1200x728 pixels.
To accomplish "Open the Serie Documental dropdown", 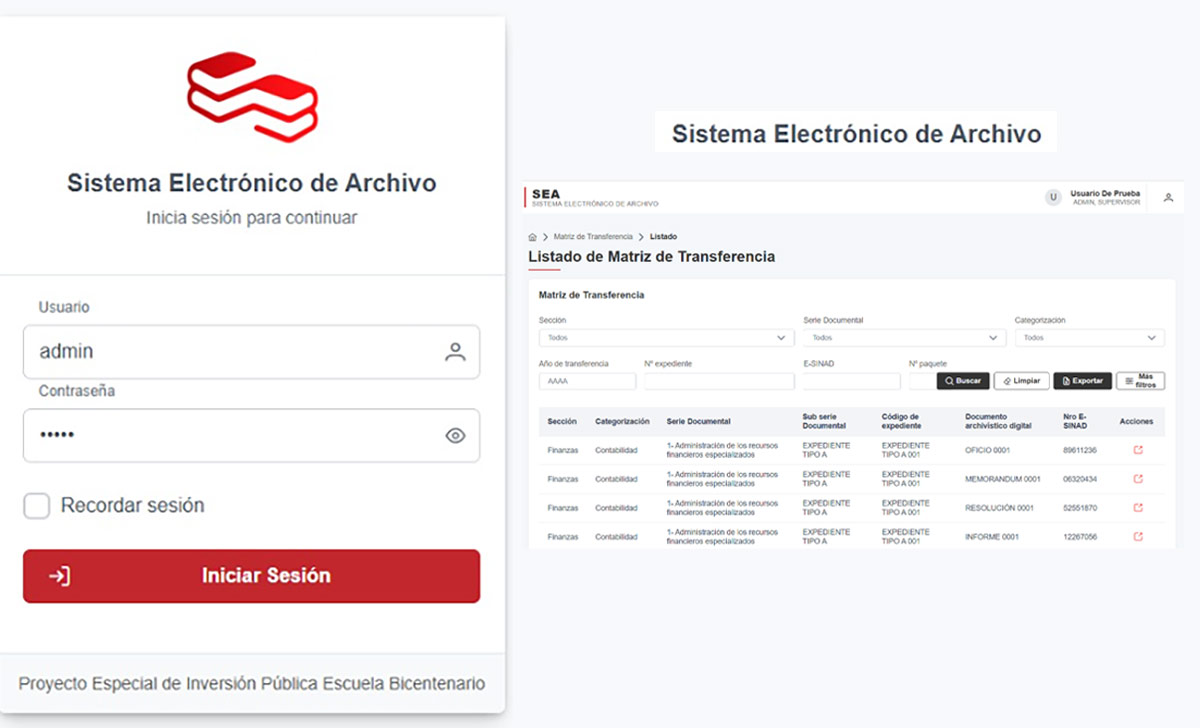I will 904,338.
